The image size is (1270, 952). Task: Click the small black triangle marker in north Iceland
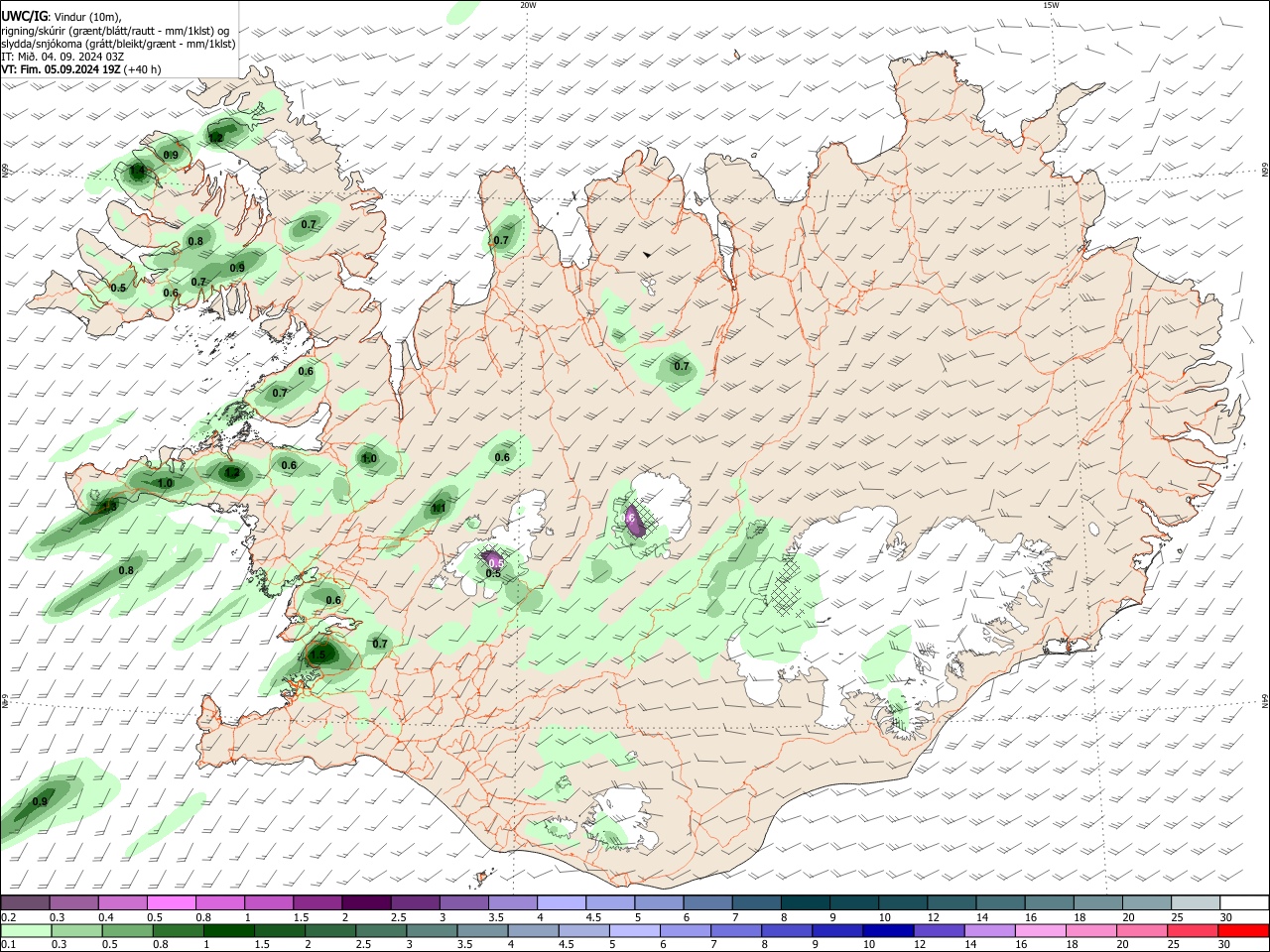click(647, 255)
